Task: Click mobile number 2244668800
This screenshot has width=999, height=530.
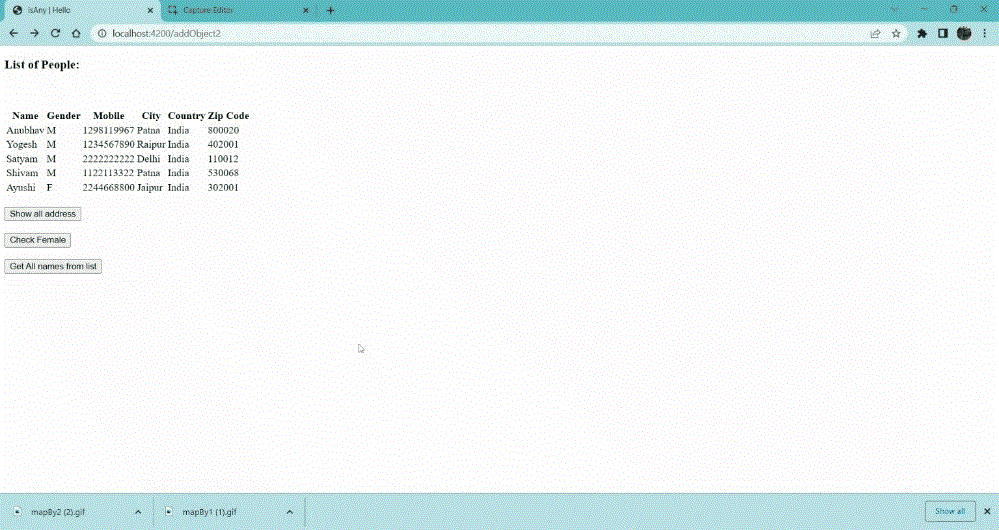Action: coord(108,187)
